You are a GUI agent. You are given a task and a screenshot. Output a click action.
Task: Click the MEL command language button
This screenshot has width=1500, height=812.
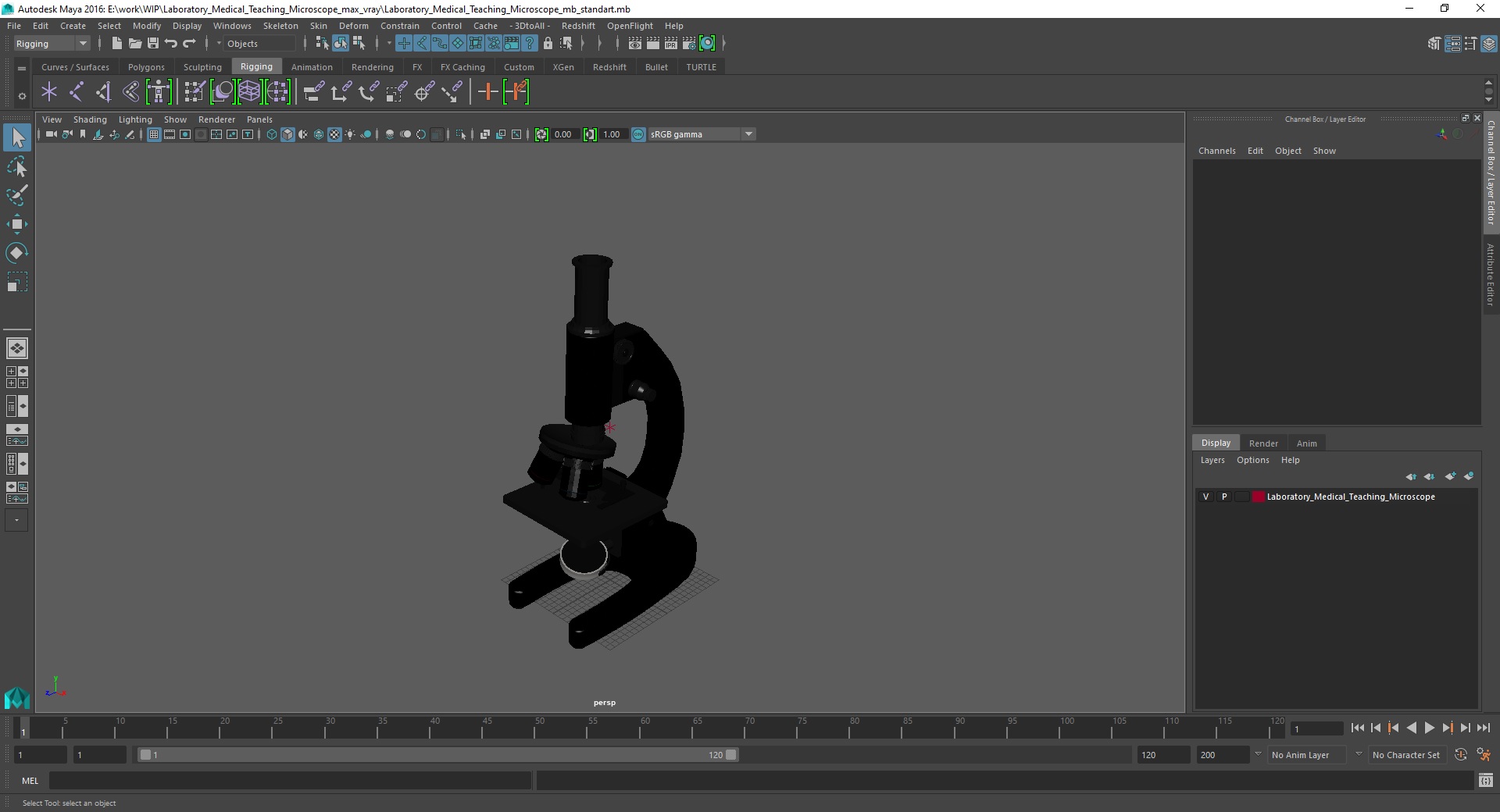pyautogui.click(x=30, y=780)
